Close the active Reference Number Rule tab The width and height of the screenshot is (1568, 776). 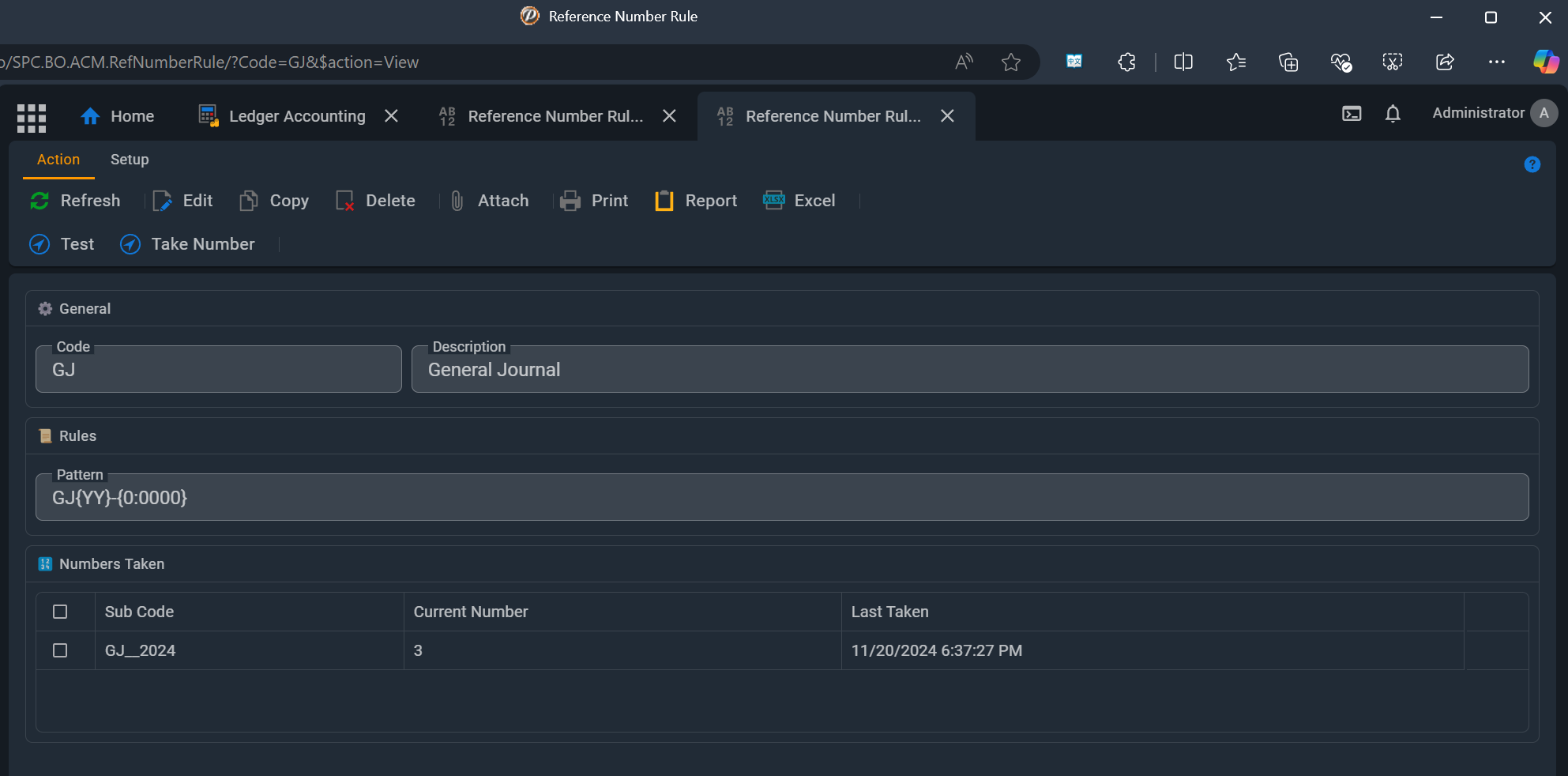[x=947, y=116]
